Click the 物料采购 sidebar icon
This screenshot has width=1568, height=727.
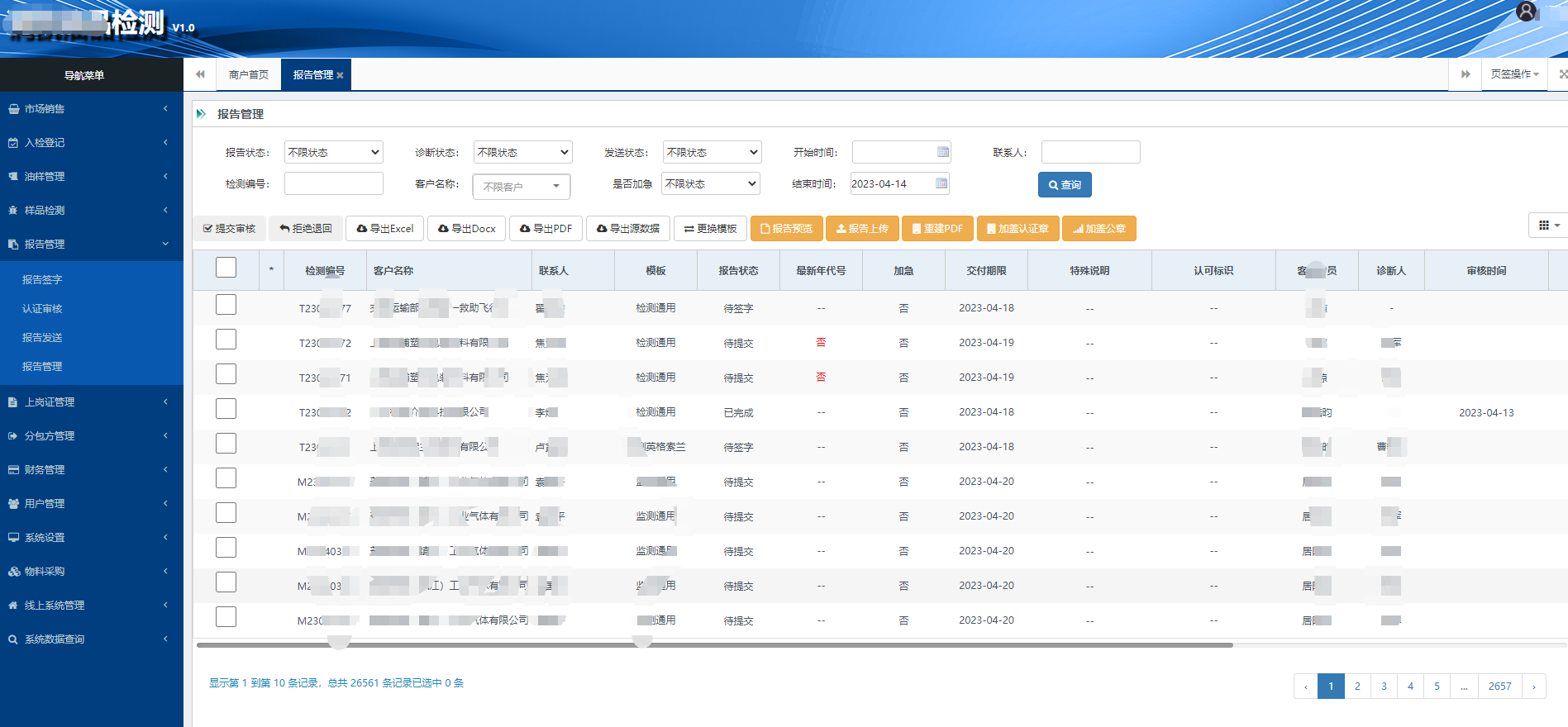tap(13, 572)
